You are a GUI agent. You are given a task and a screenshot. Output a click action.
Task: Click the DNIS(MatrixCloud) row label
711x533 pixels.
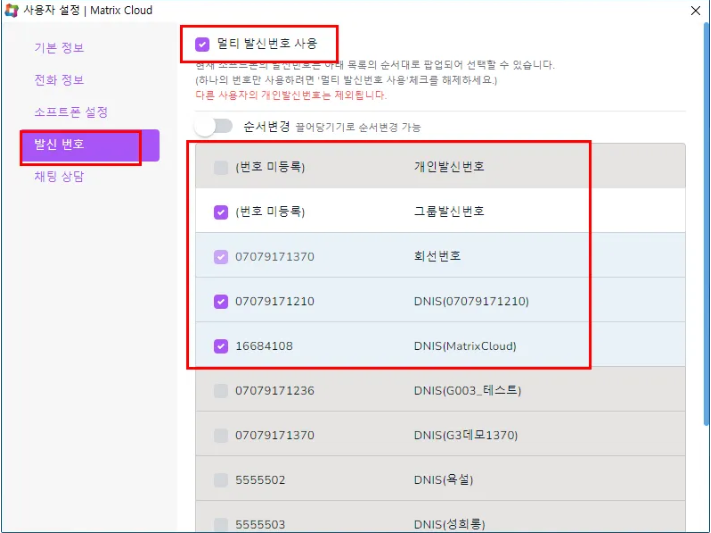[x=465, y=346]
